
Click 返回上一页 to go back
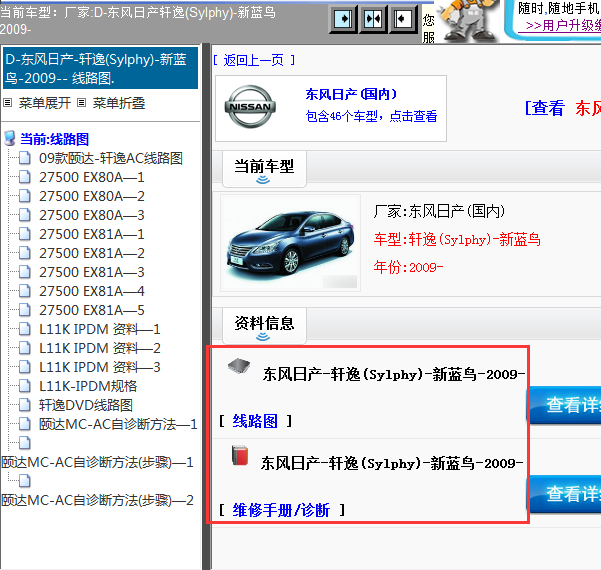point(254,60)
